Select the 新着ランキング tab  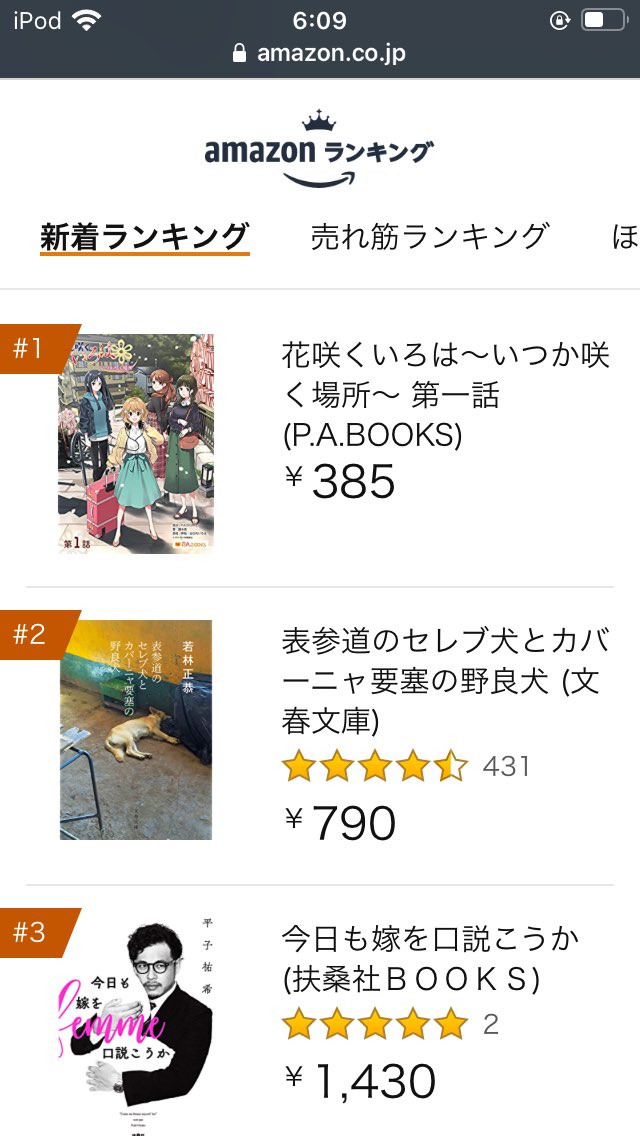pyautogui.click(x=144, y=237)
